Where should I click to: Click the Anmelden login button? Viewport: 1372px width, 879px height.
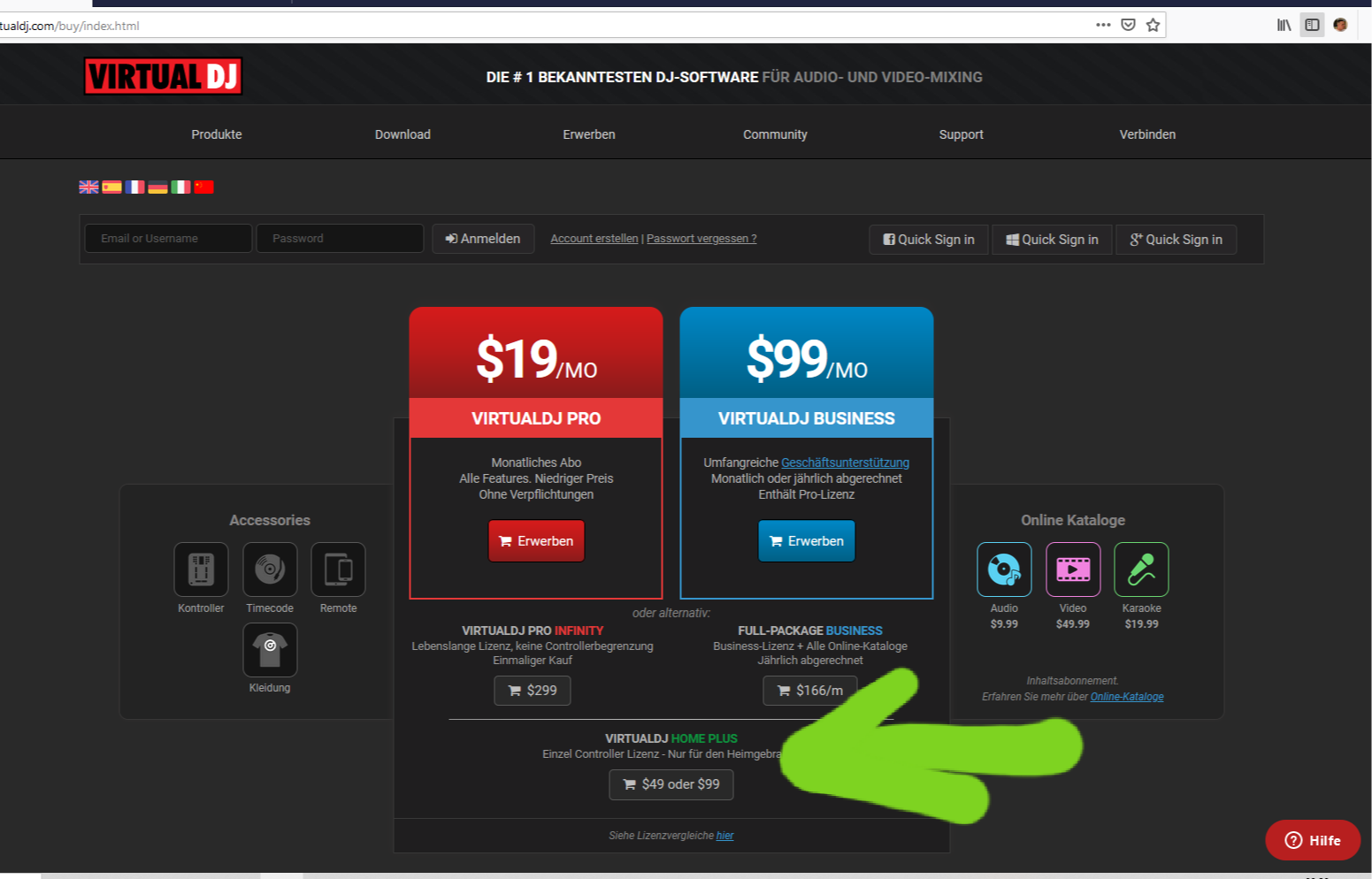click(x=483, y=239)
